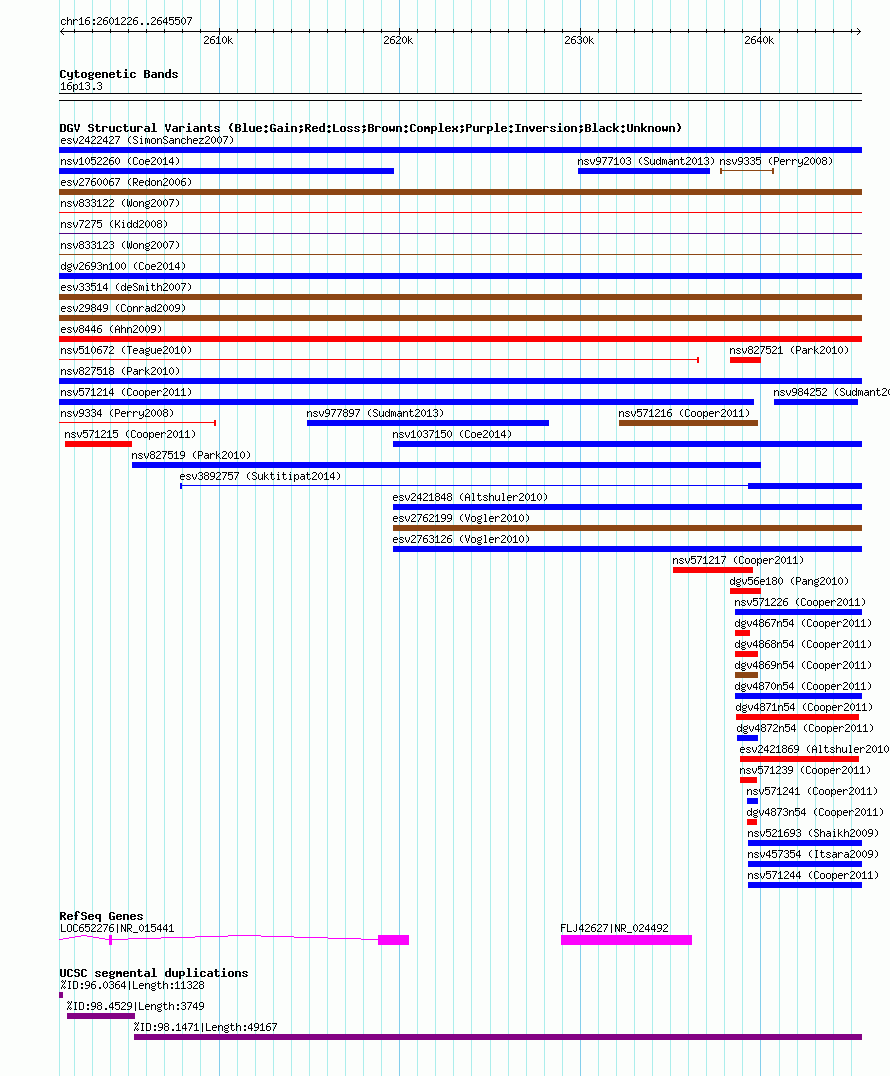Select the nsv571214 (Cooper2011) label
Viewport: 890px width, 1076px height.
[126, 393]
